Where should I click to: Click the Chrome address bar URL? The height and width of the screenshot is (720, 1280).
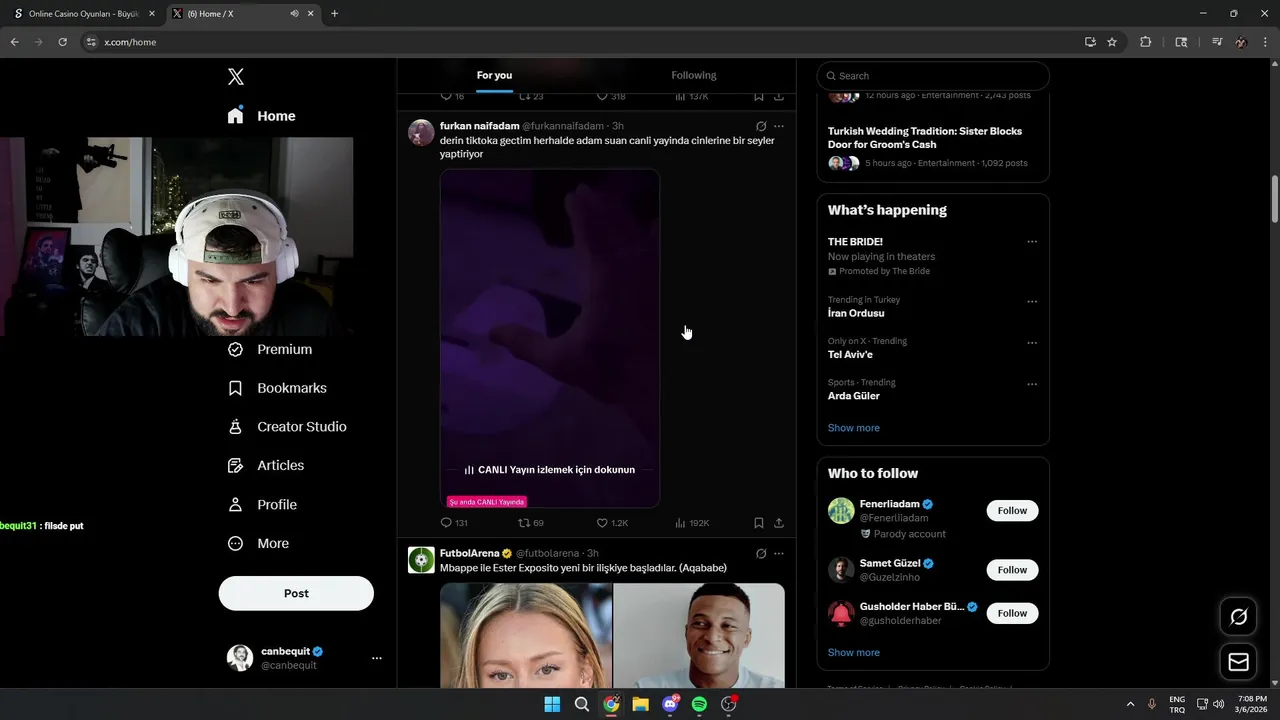click(x=130, y=42)
